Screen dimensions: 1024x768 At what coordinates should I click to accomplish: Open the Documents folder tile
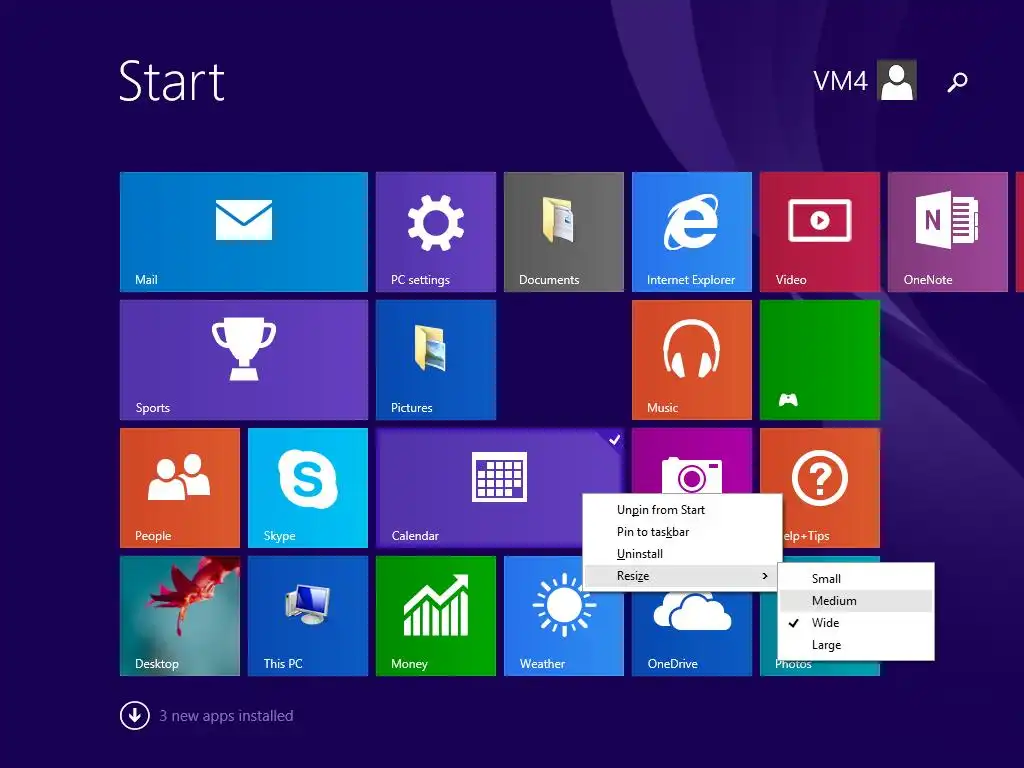click(x=564, y=232)
